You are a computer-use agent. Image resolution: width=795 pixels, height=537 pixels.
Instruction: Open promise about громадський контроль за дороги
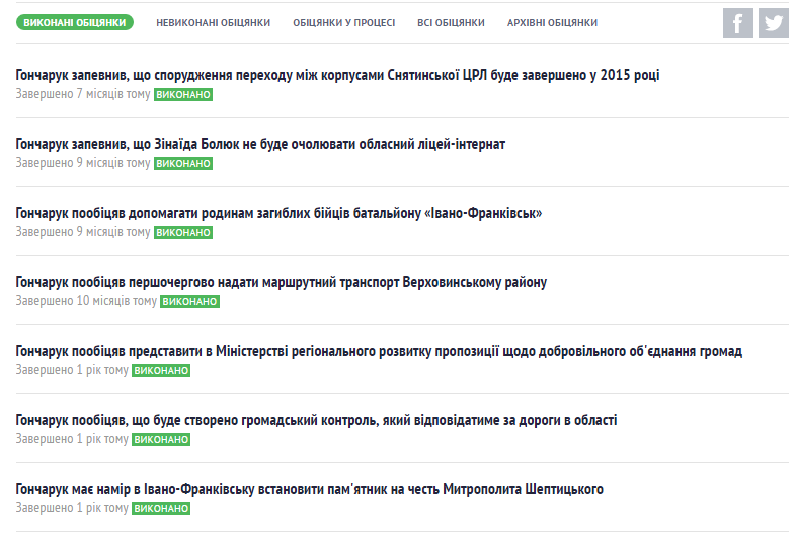316,420
